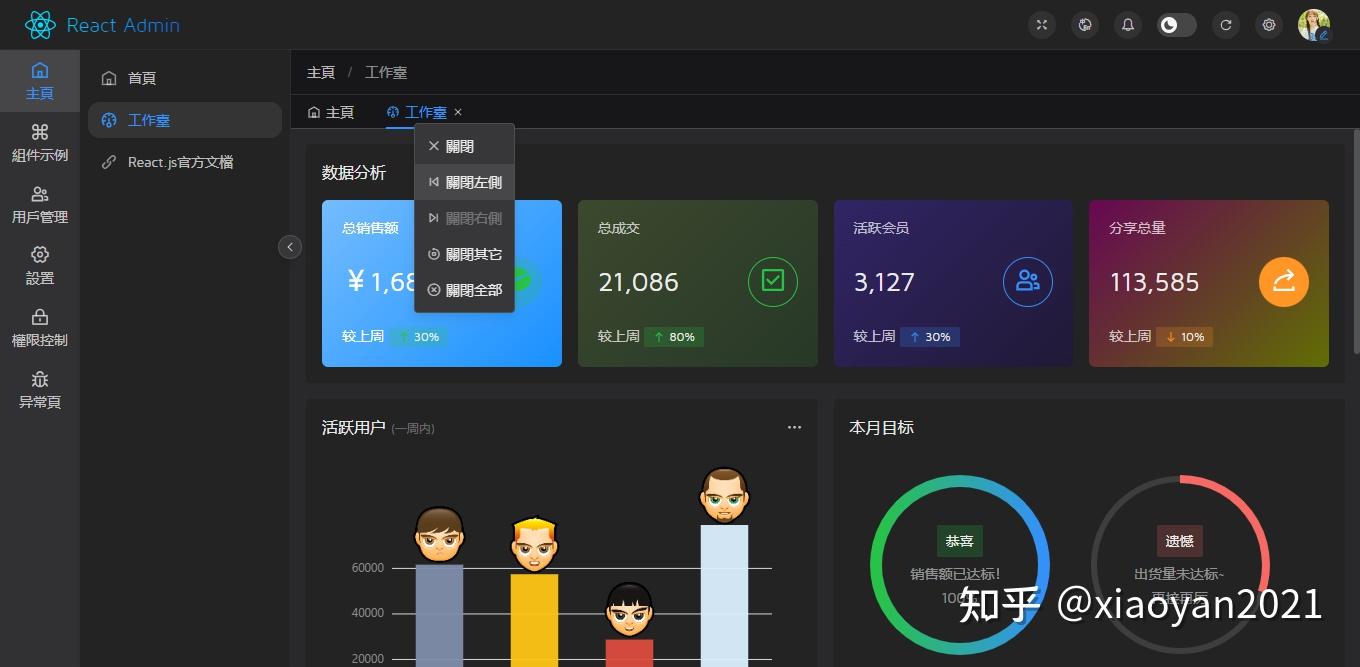Screen dimensions: 1360x667
Task: Open notifications via the bell icon
Action: click(1127, 24)
